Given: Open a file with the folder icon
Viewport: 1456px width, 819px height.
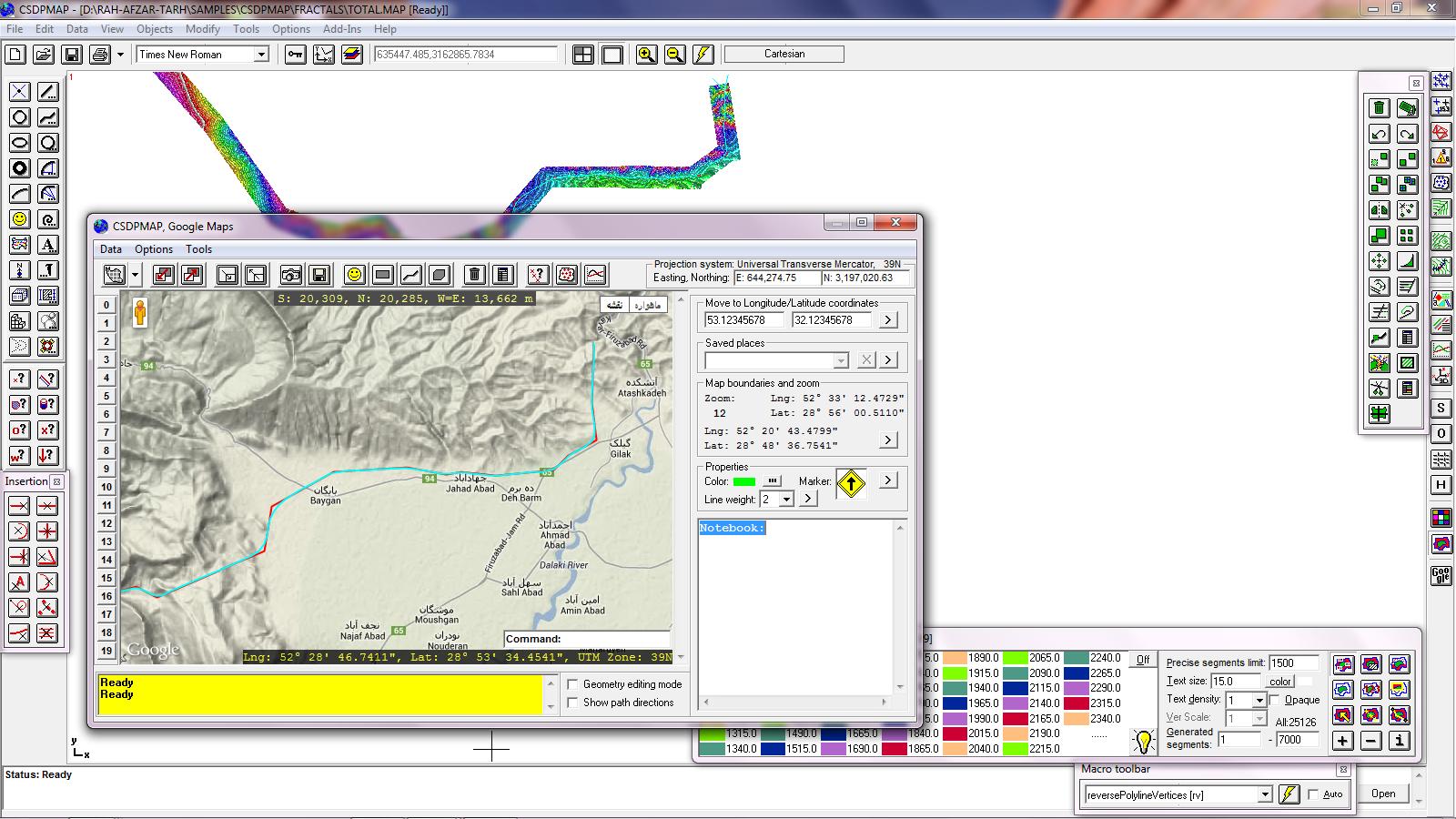Looking at the screenshot, I should coord(43,55).
